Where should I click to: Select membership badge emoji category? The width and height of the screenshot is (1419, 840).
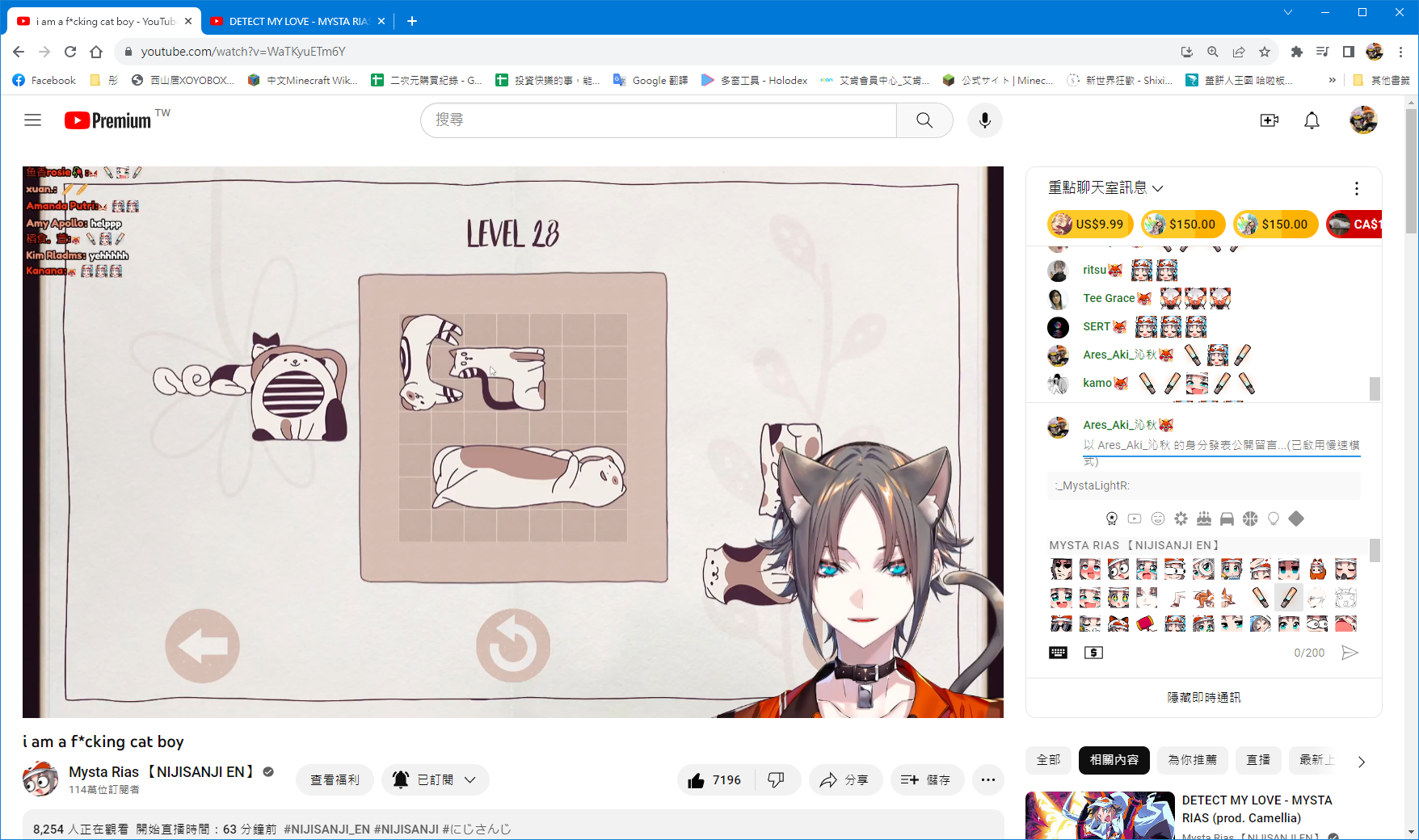pos(1112,519)
